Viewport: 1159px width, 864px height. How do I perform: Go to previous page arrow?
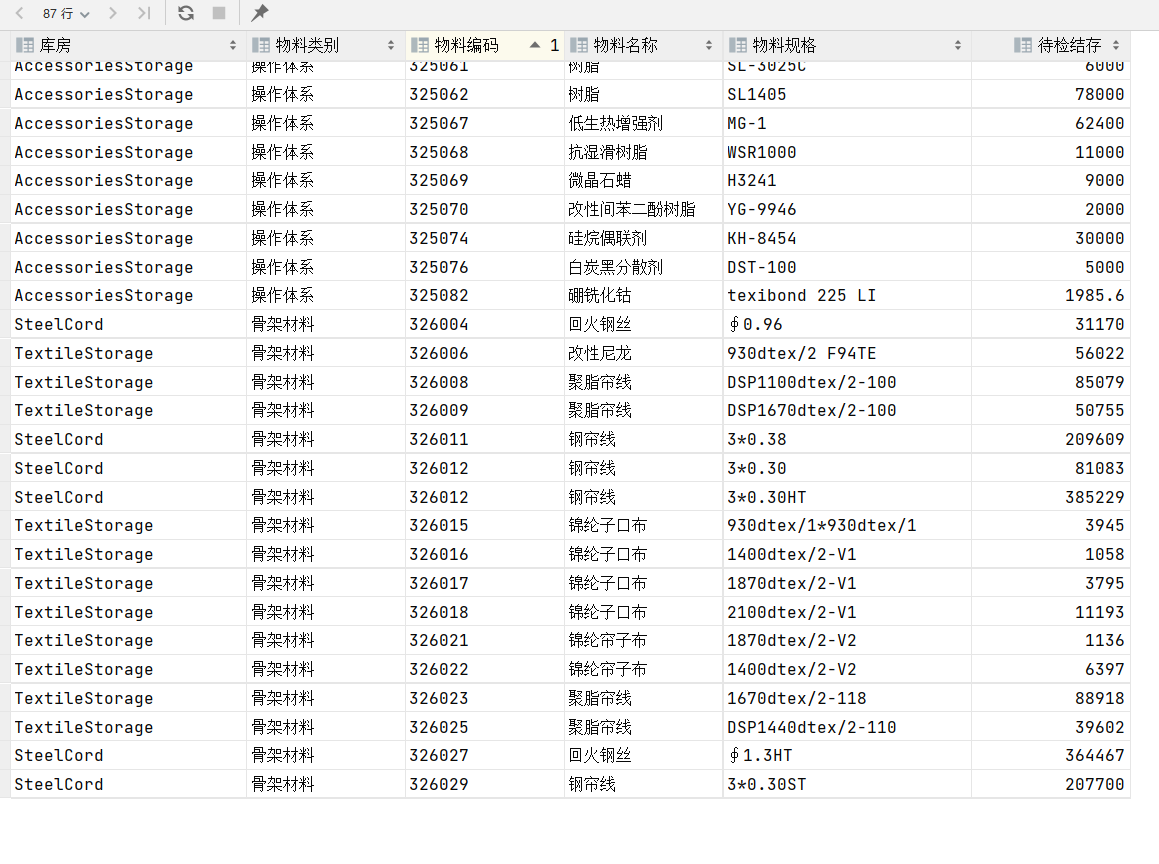pos(20,13)
